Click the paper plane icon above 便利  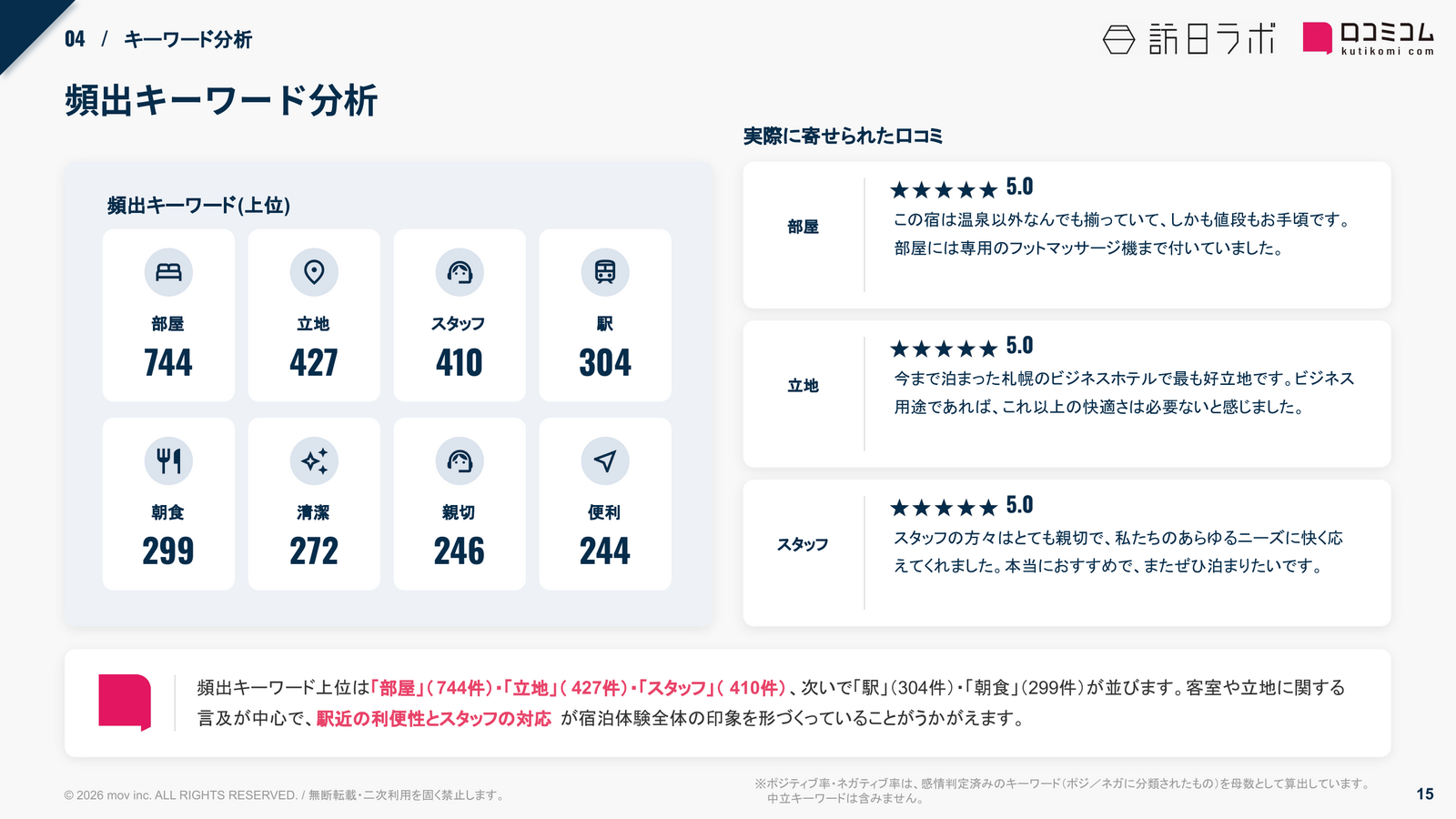[605, 460]
